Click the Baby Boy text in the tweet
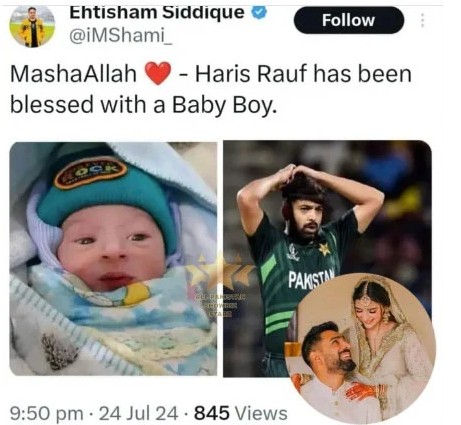461x425 pixels. tap(225, 105)
